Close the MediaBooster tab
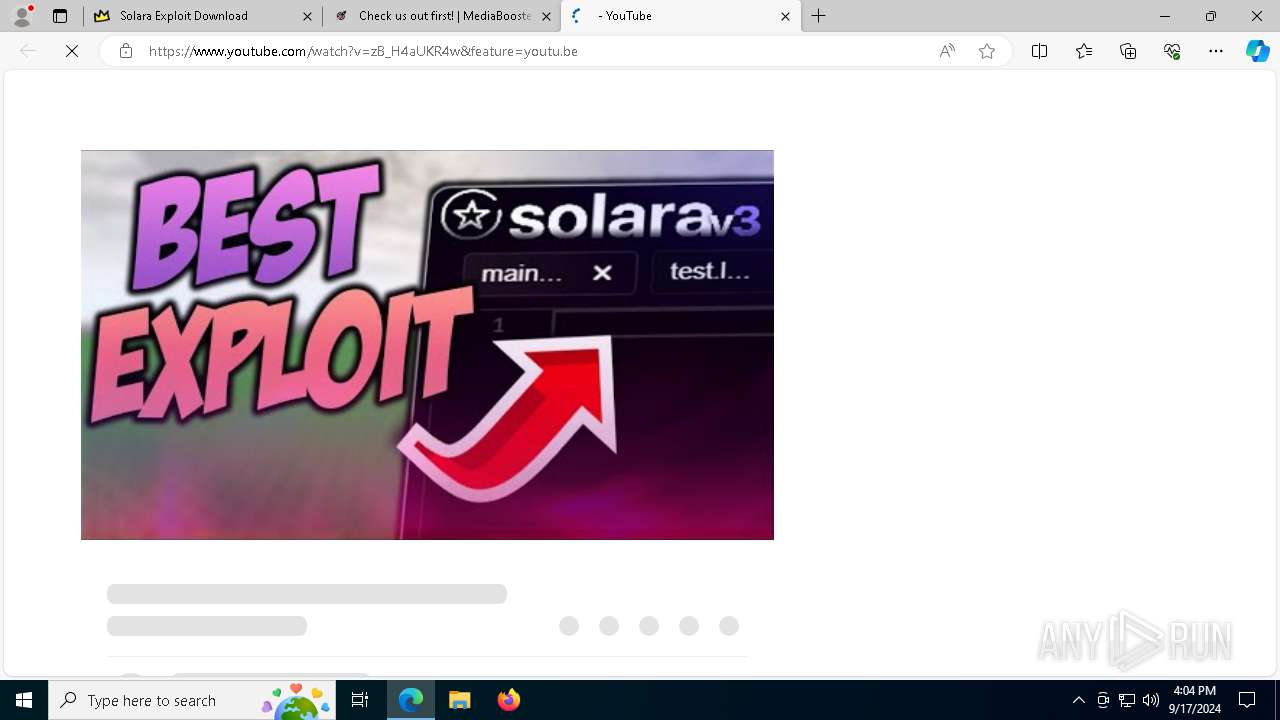 [546, 16]
